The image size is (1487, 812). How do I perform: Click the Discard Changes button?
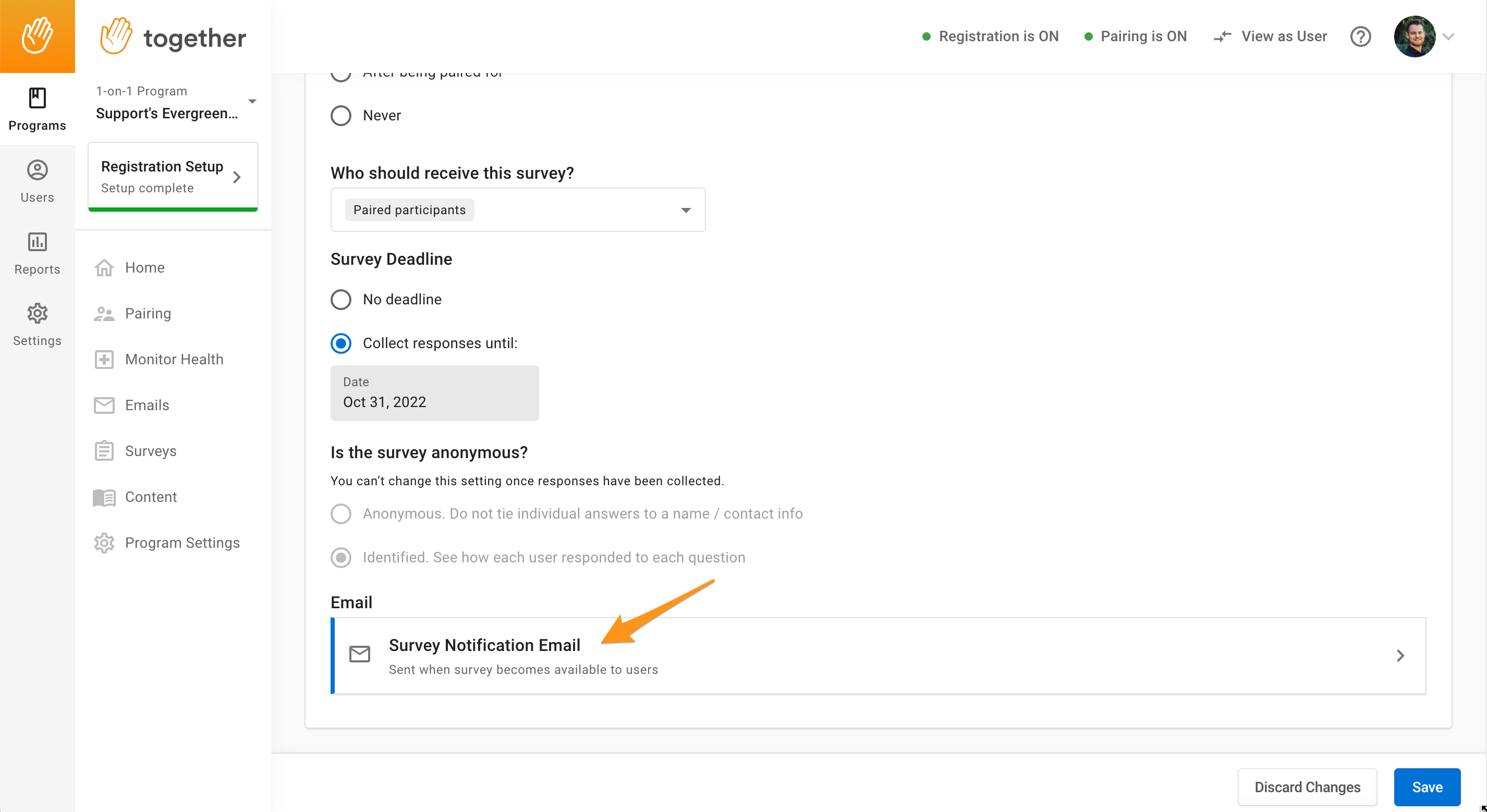[x=1307, y=787]
